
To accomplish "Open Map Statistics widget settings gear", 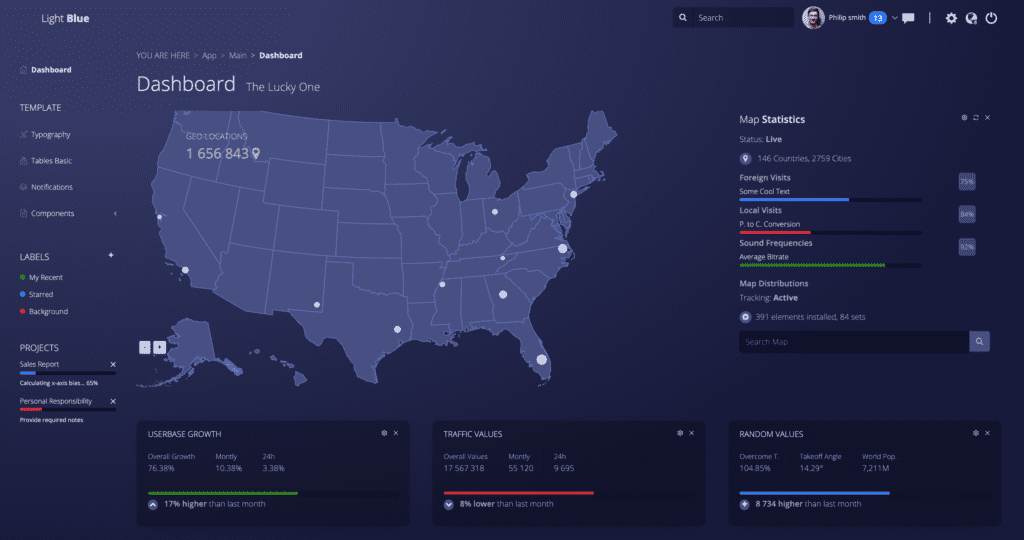I will pos(964,118).
